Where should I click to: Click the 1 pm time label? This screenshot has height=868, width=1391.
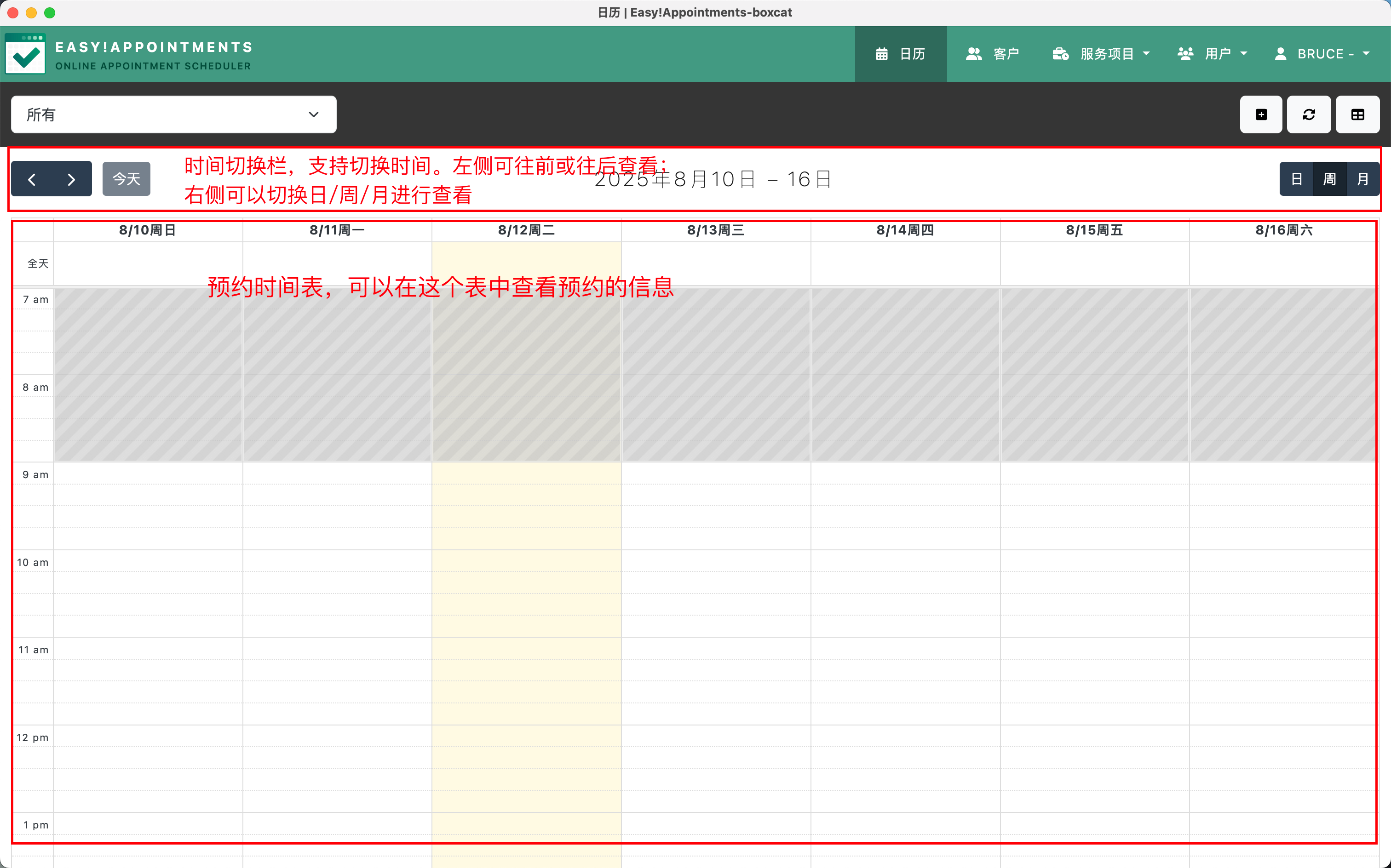coord(35,824)
